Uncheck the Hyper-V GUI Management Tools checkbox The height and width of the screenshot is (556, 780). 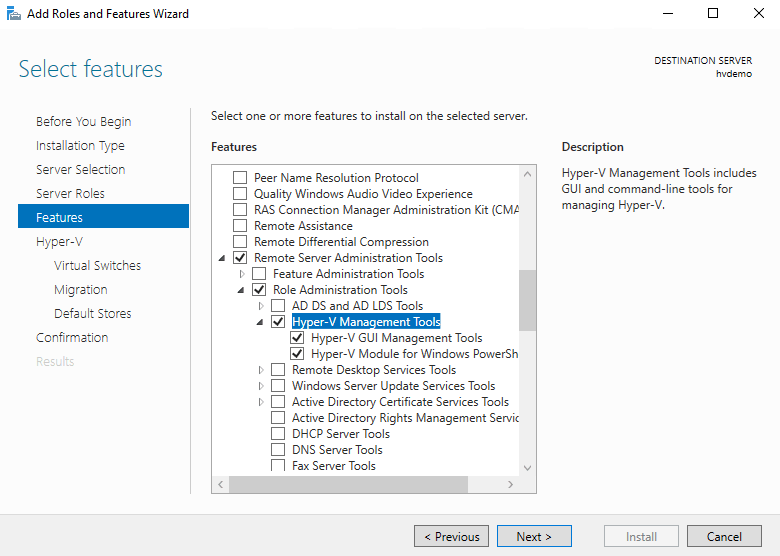tap(297, 338)
